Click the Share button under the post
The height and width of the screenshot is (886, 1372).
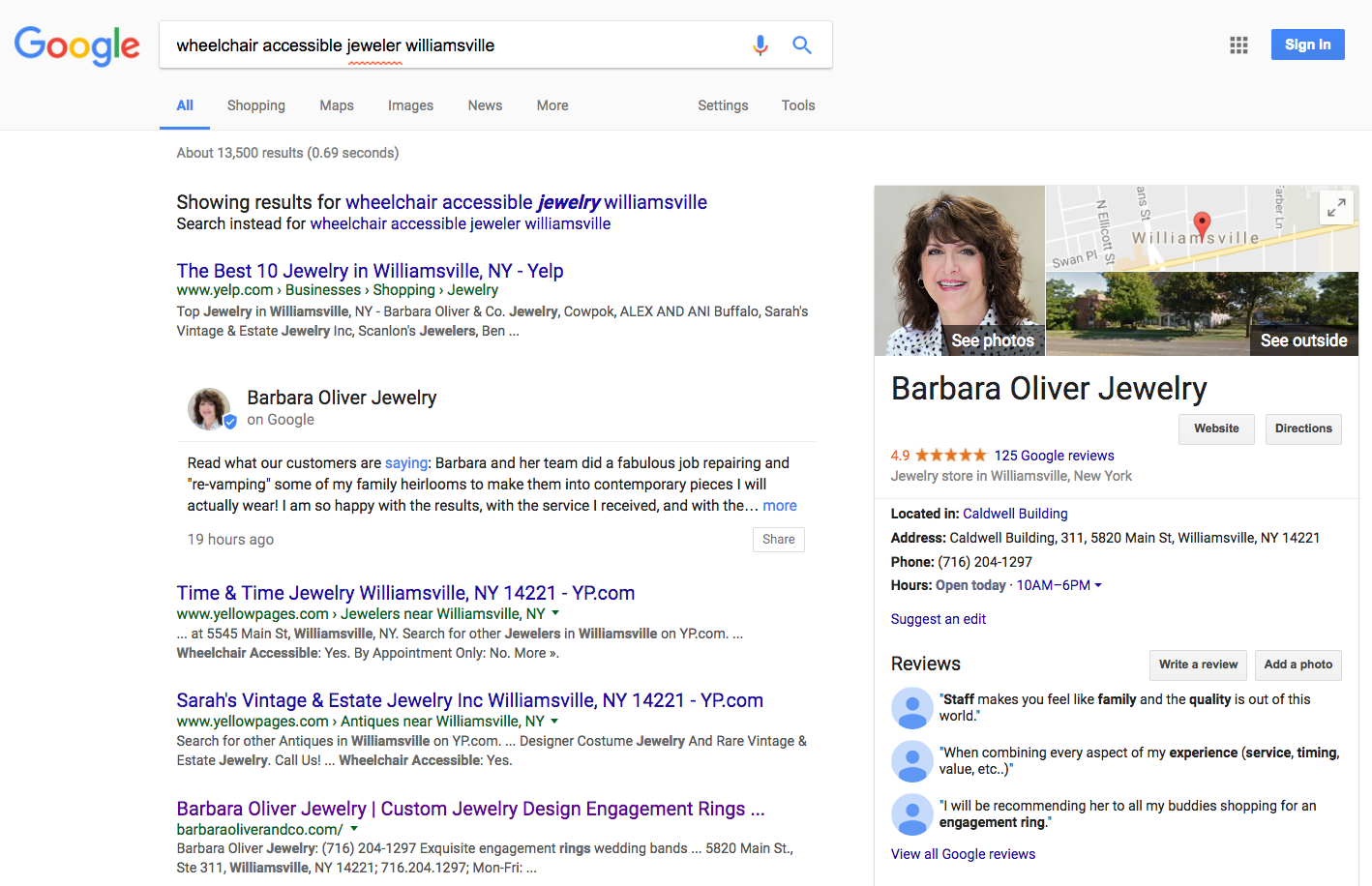pyautogui.click(x=779, y=540)
